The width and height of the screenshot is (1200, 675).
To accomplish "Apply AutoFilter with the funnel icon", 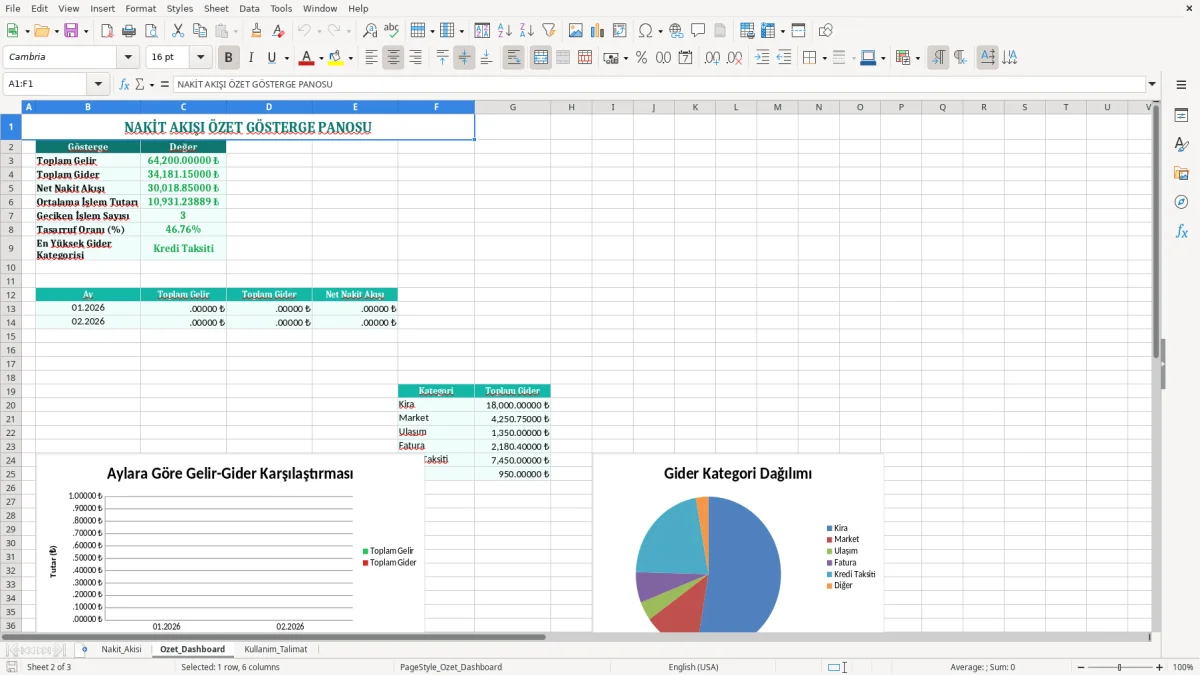I will pos(548,31).
